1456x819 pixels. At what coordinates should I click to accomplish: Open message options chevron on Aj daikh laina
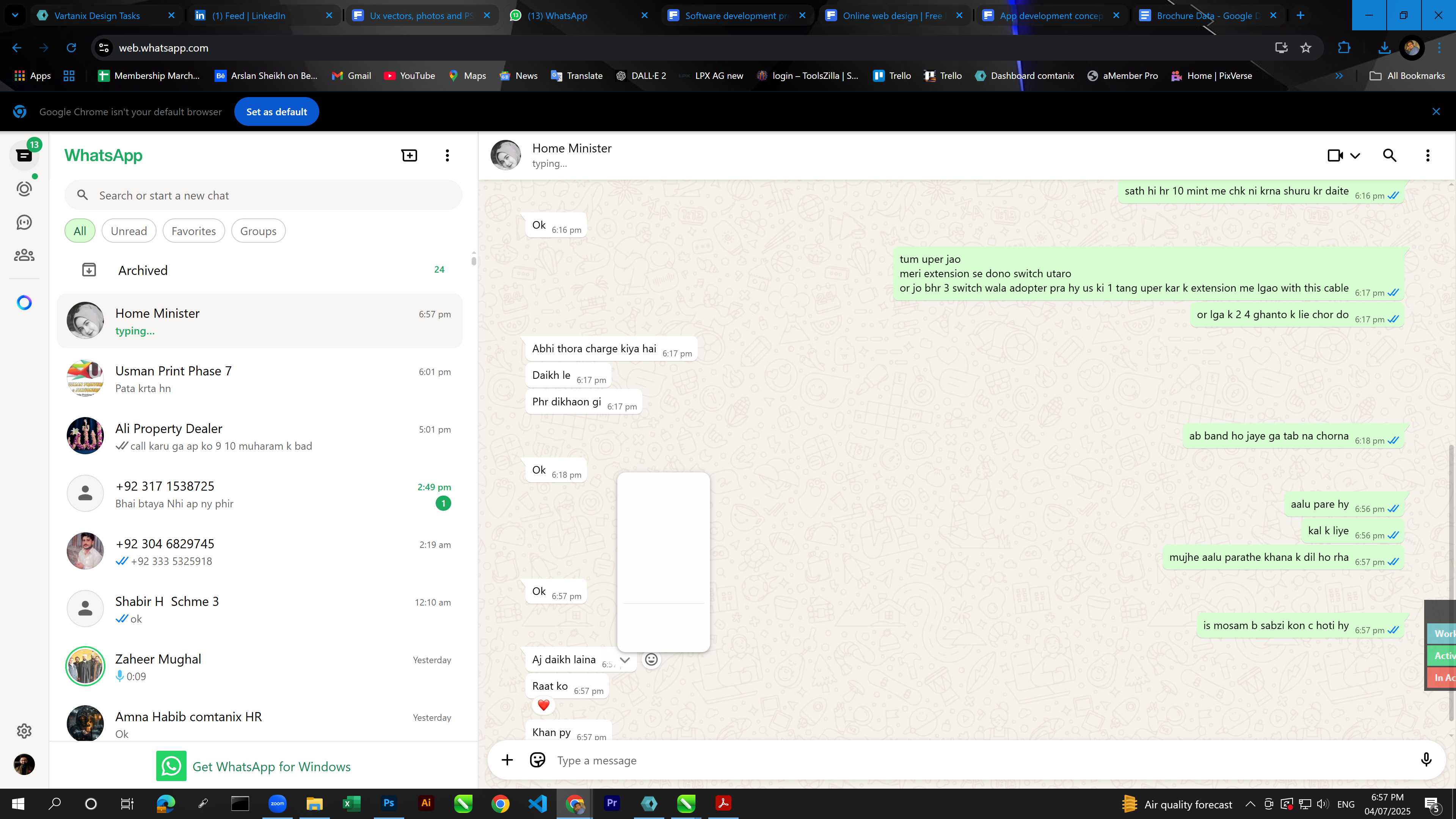pos(624,660)
